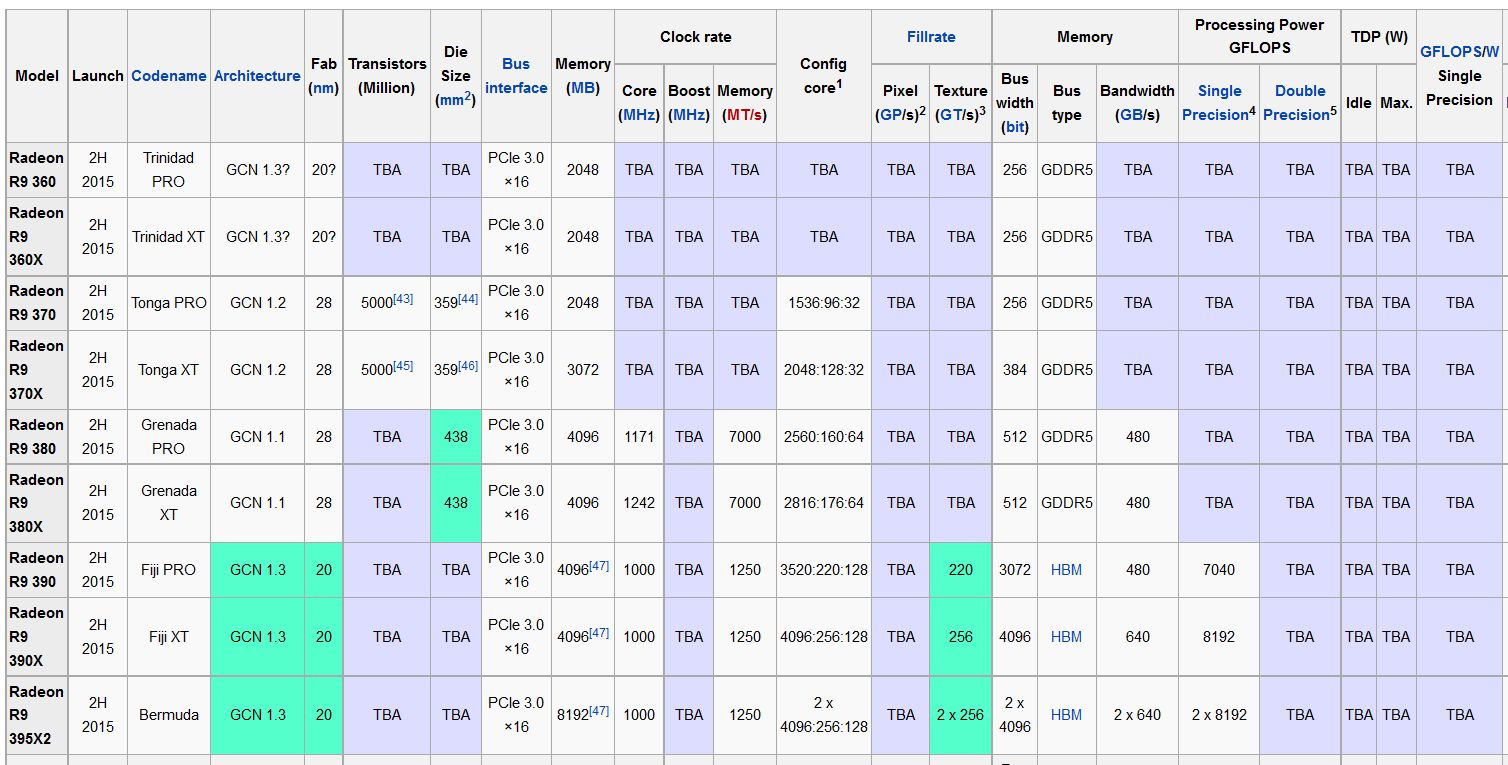Click the nm link under Fab
Screen dimensions: 1508x765
324,88
